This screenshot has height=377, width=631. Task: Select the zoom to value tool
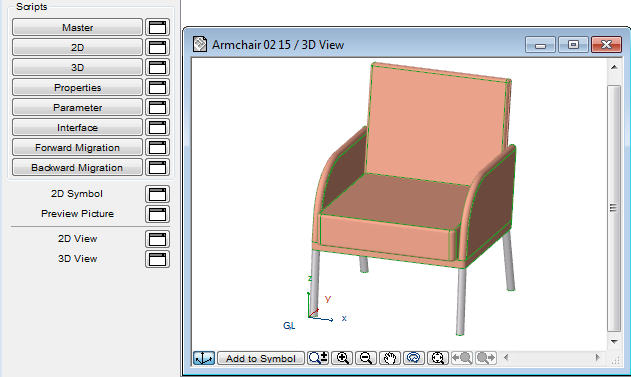(x=318, y=358)
